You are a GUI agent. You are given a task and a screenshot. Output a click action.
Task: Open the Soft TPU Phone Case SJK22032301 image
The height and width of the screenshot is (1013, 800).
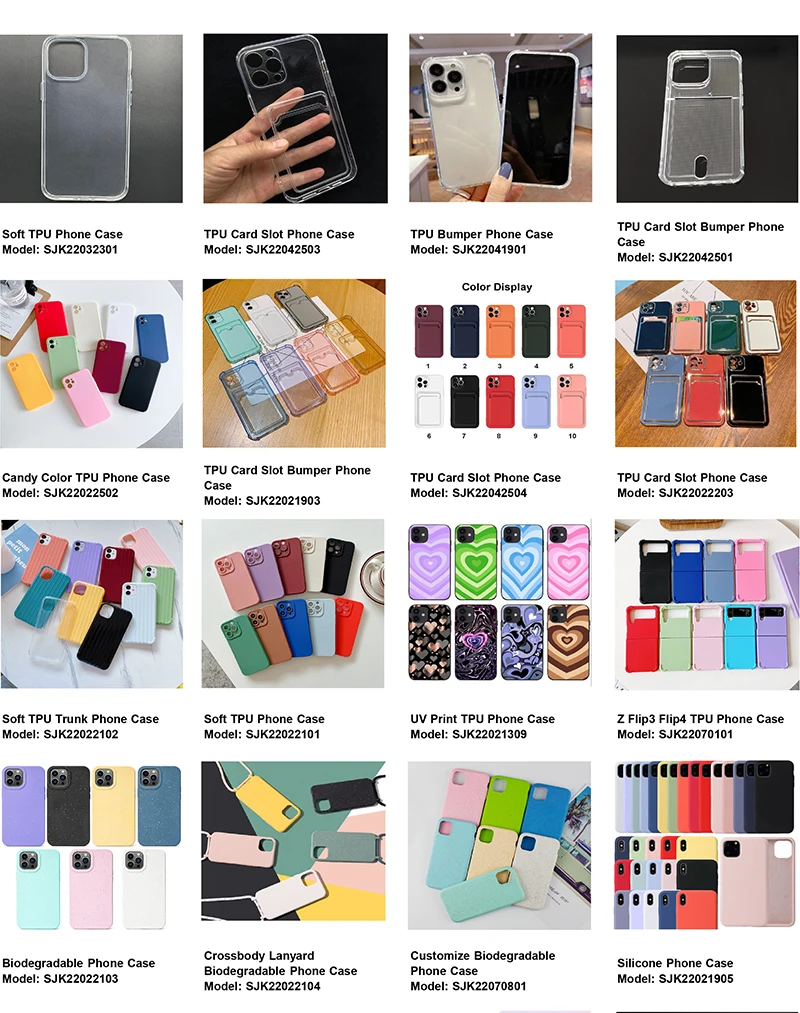pyautogui.click(x=91, y=118)
